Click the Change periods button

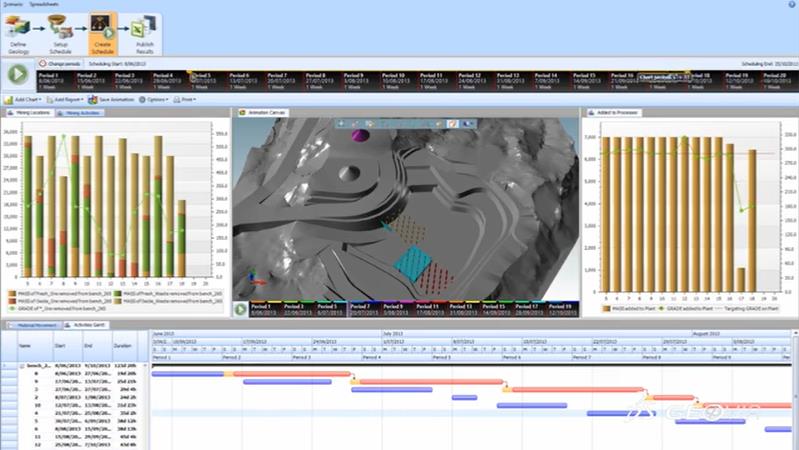pyautogui.click(x=60, y=64)
